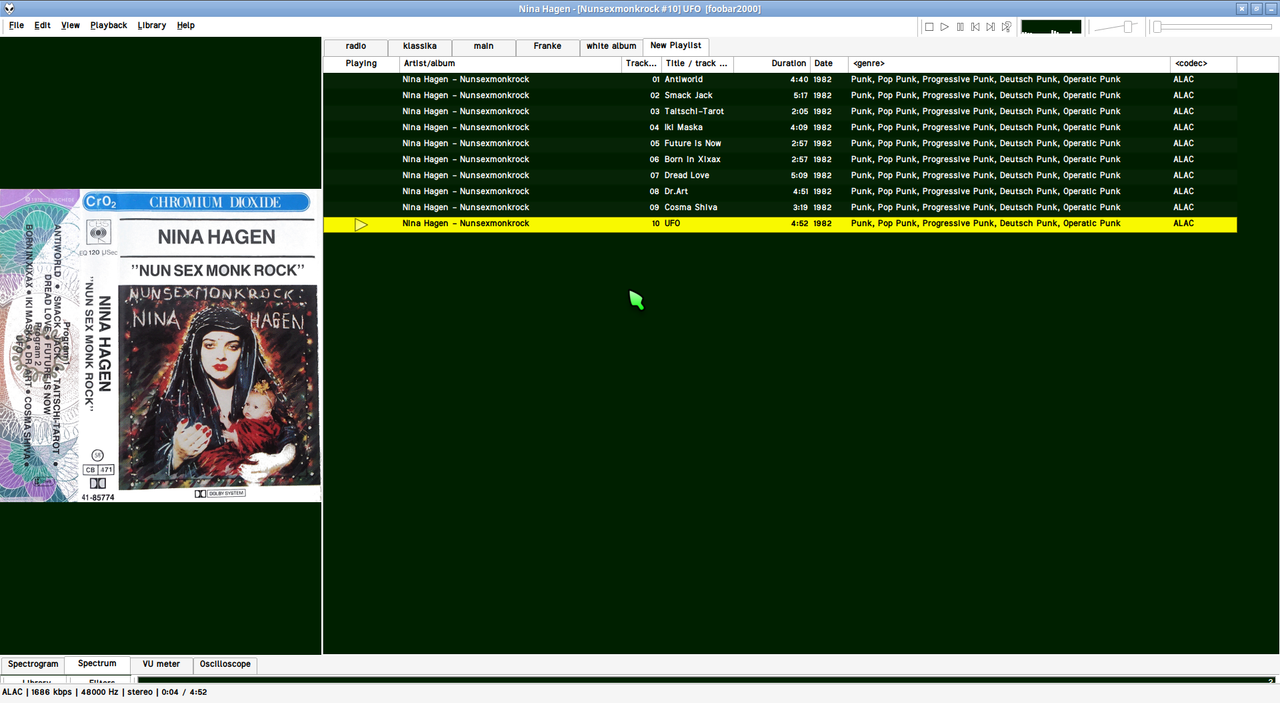Sort by the Track number column header
Image resolution: width=1280 pixels, height=703 pixels.
click(641, 64)
